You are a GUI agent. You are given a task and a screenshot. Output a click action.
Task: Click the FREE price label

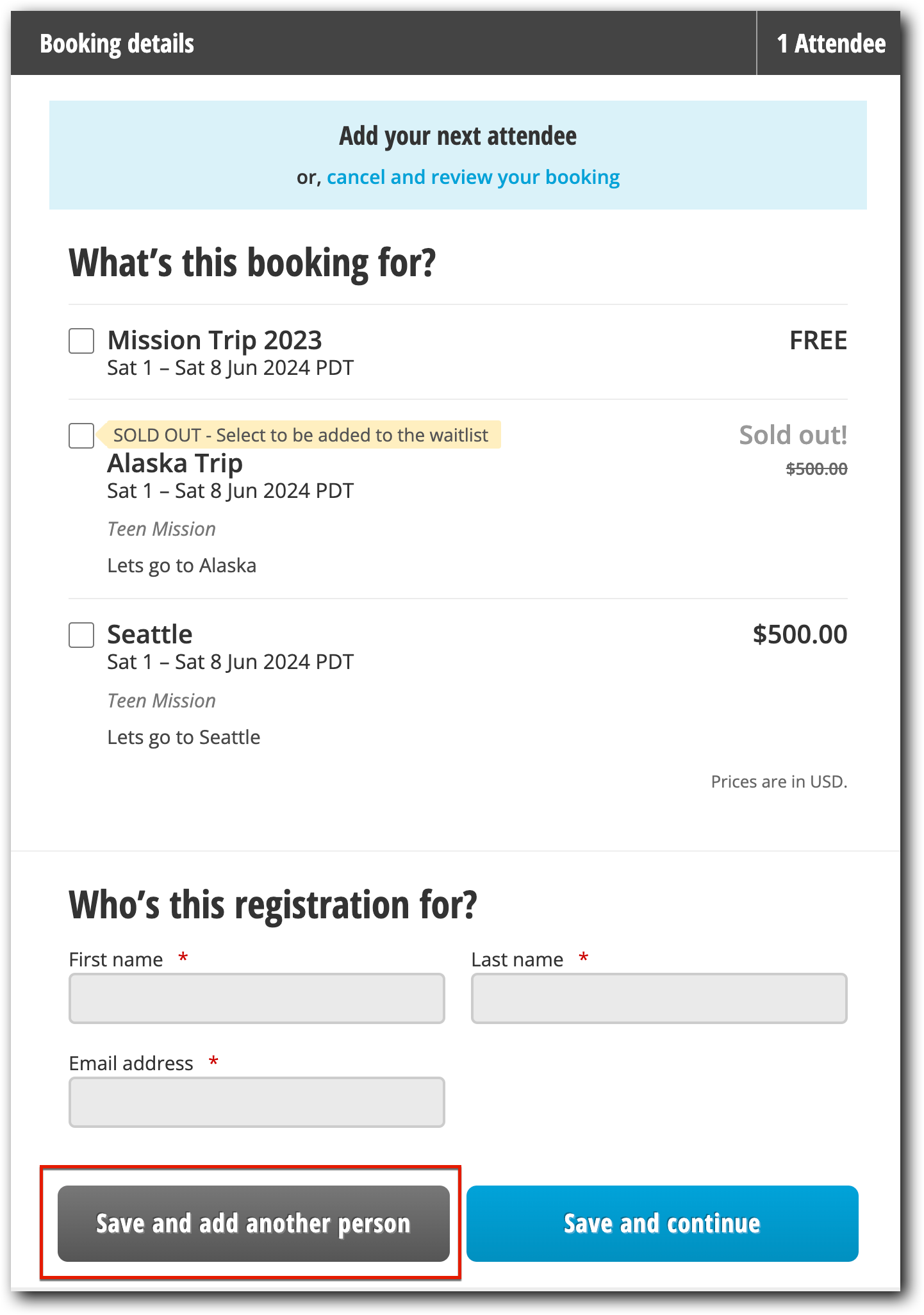[x=818, y=340]
